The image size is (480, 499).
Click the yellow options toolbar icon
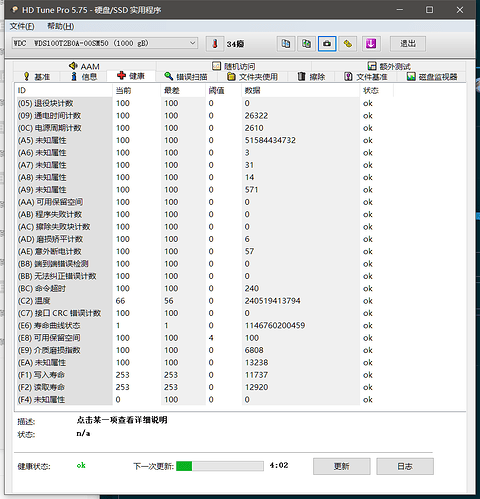pos(348,44)
